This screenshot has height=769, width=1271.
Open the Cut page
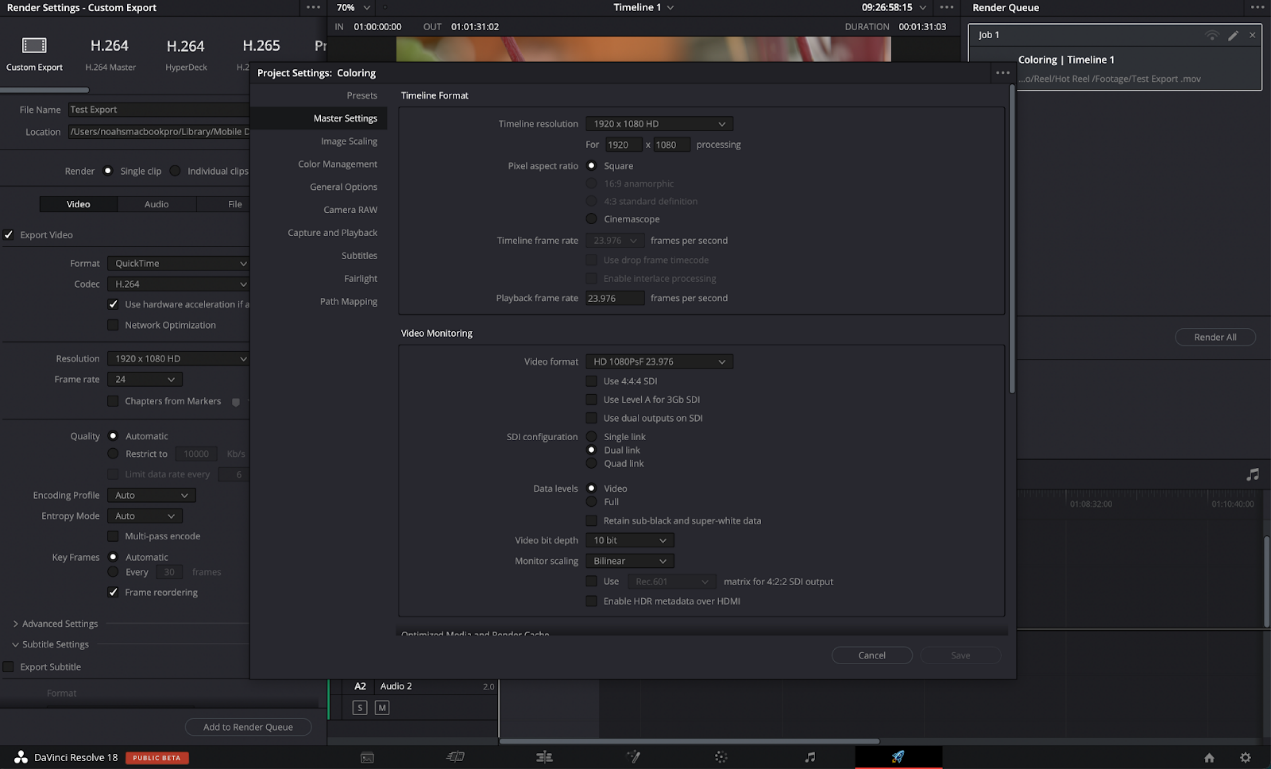(455, 757)
